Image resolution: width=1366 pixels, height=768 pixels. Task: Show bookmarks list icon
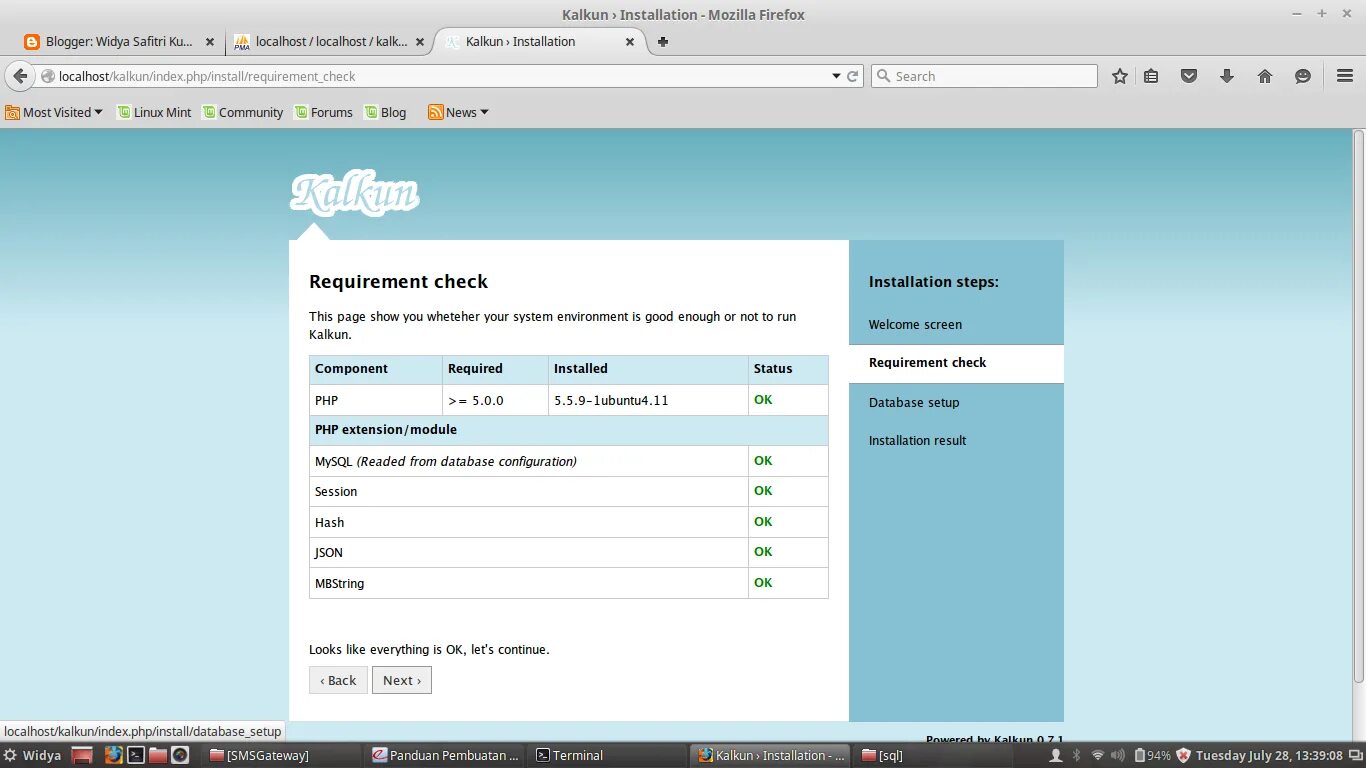pos(1151,76)
